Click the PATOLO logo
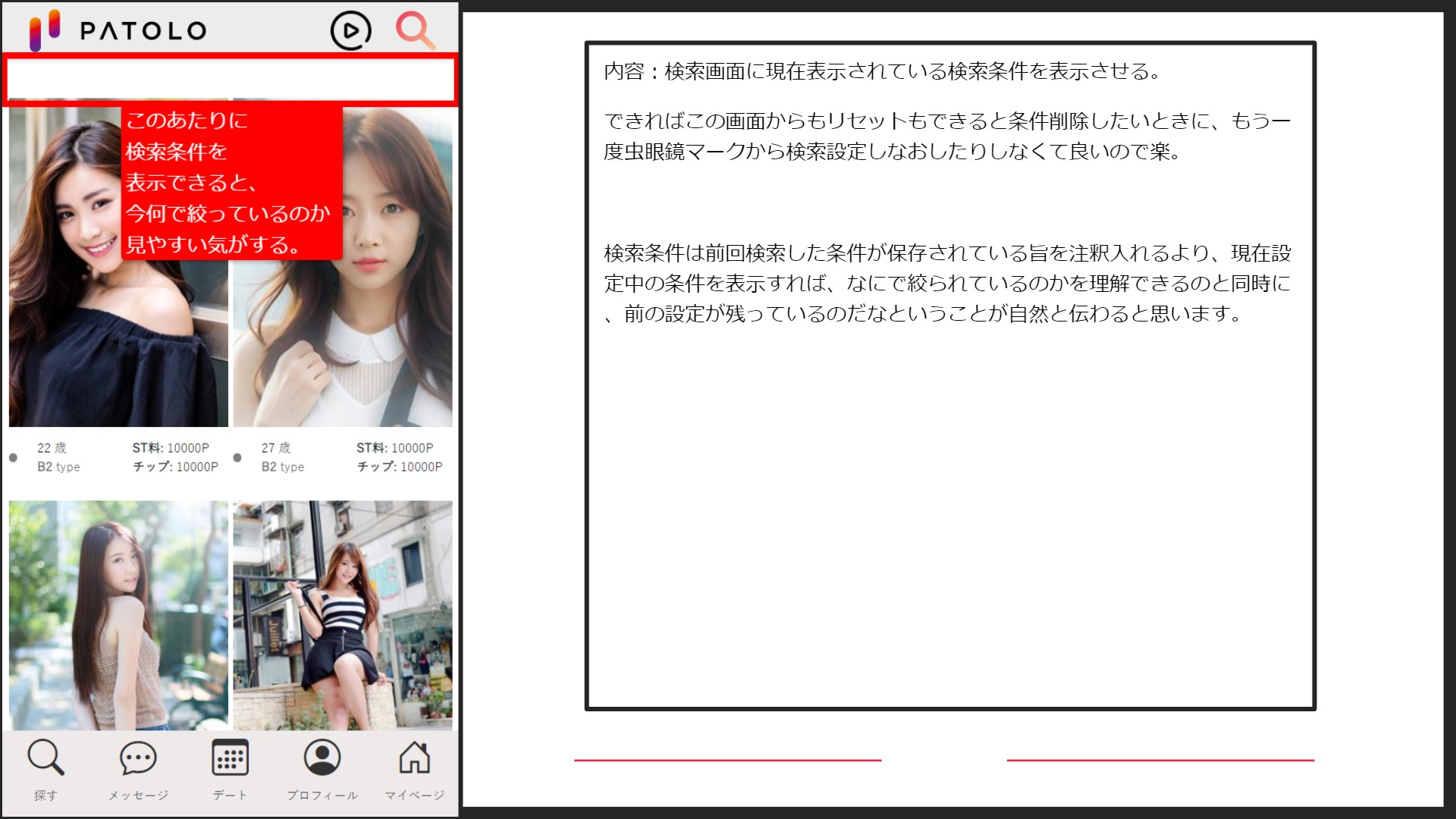 [x=118, y=30]
